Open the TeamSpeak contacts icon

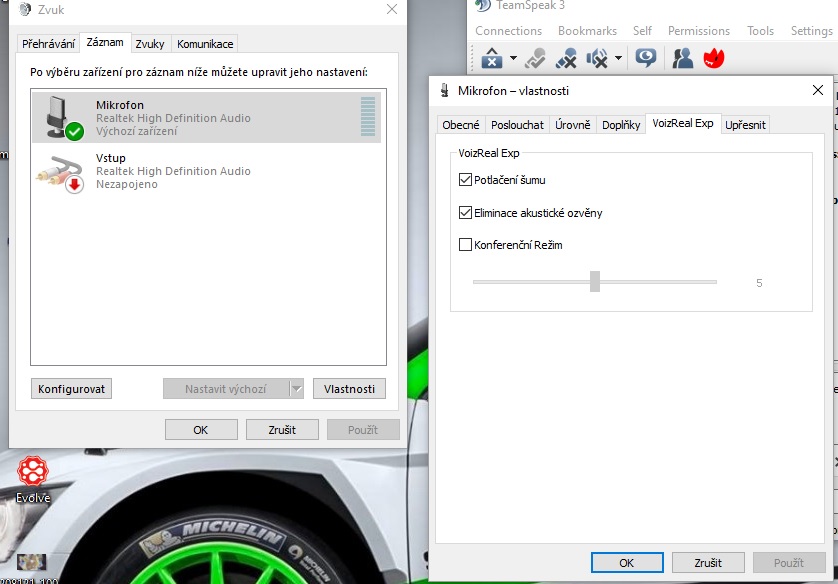682,58
